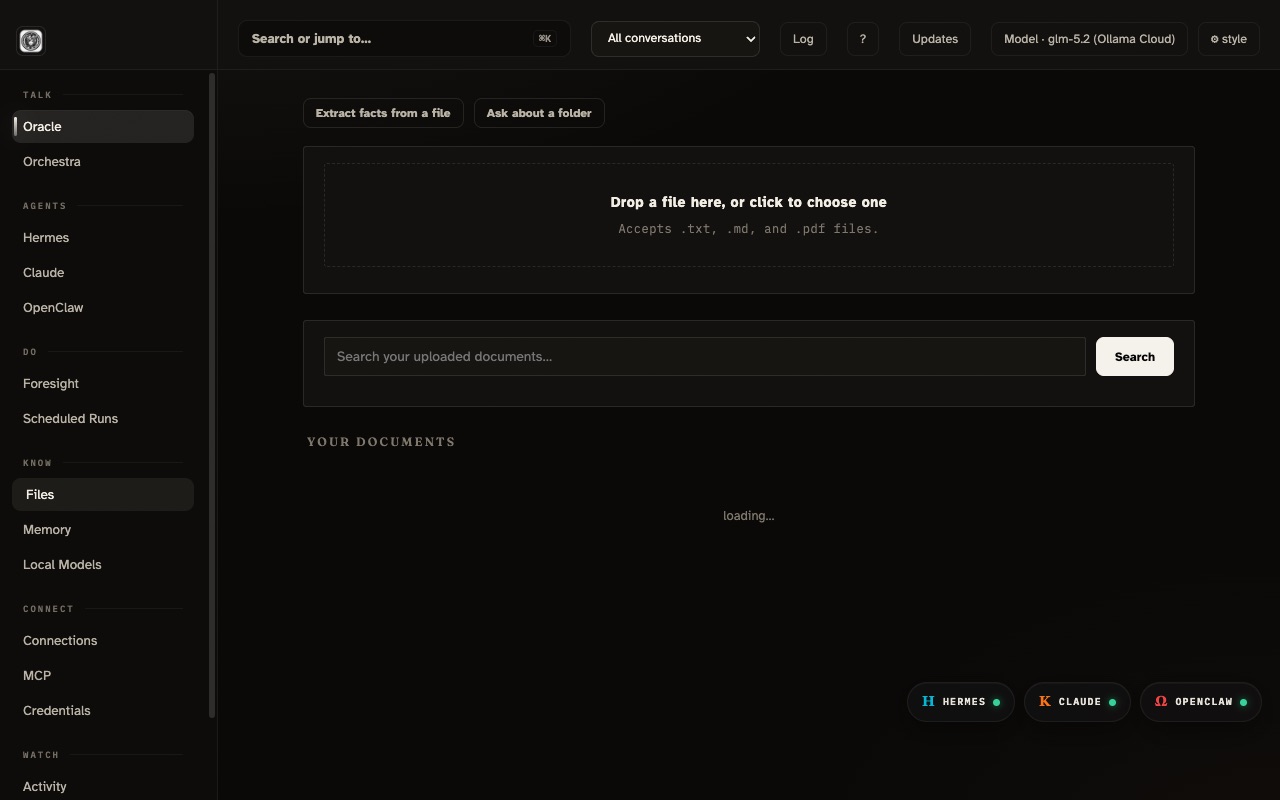
Task: Open the All conversations dropdown
Action: point(675,39)
